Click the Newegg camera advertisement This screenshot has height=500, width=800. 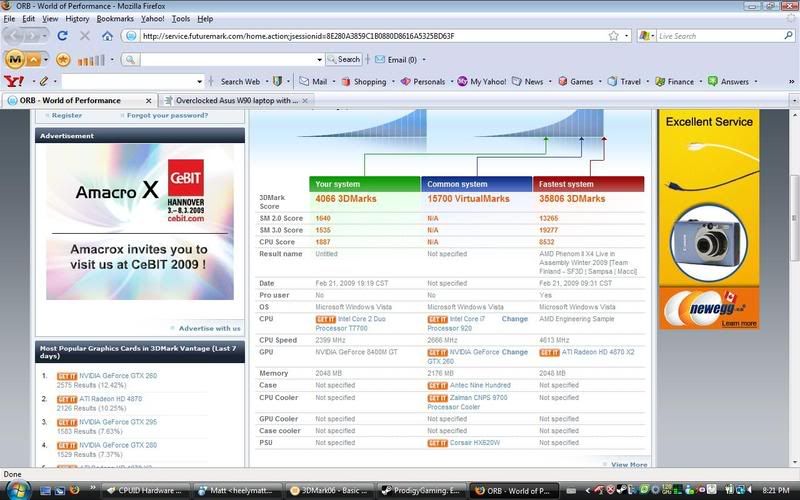pyautogui.click(x=709, y=219)
